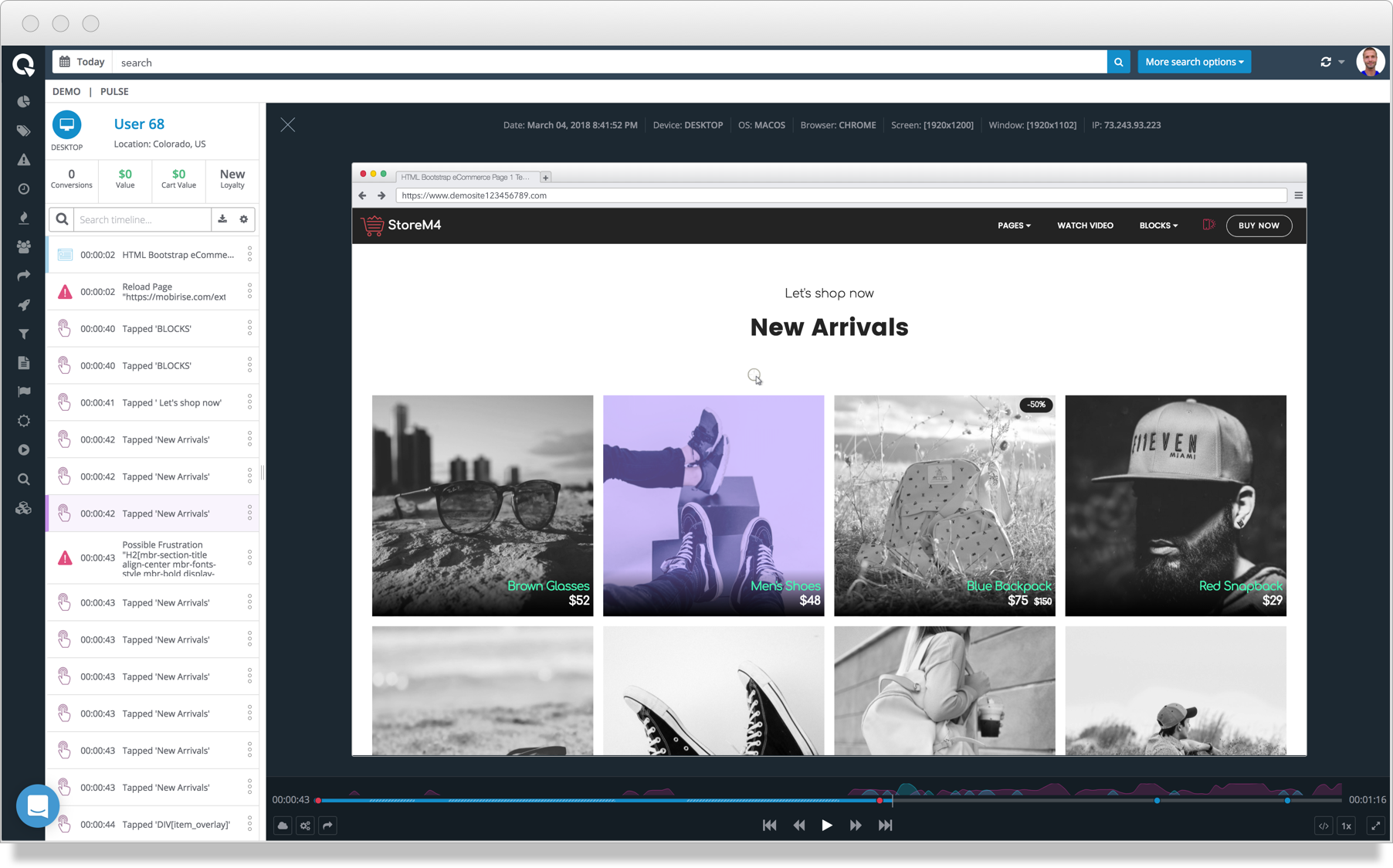1393x868 pixels.
Task: Open options for 'Reload Page' event
Action: pos(249,291)
